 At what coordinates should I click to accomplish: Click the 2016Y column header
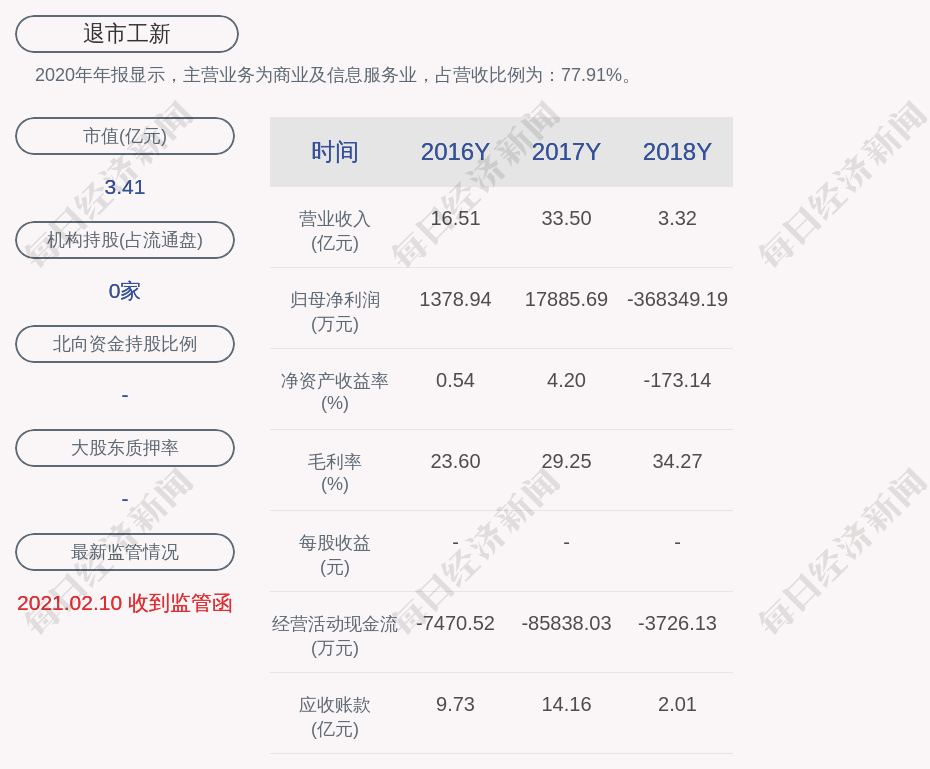click(455, 152)
